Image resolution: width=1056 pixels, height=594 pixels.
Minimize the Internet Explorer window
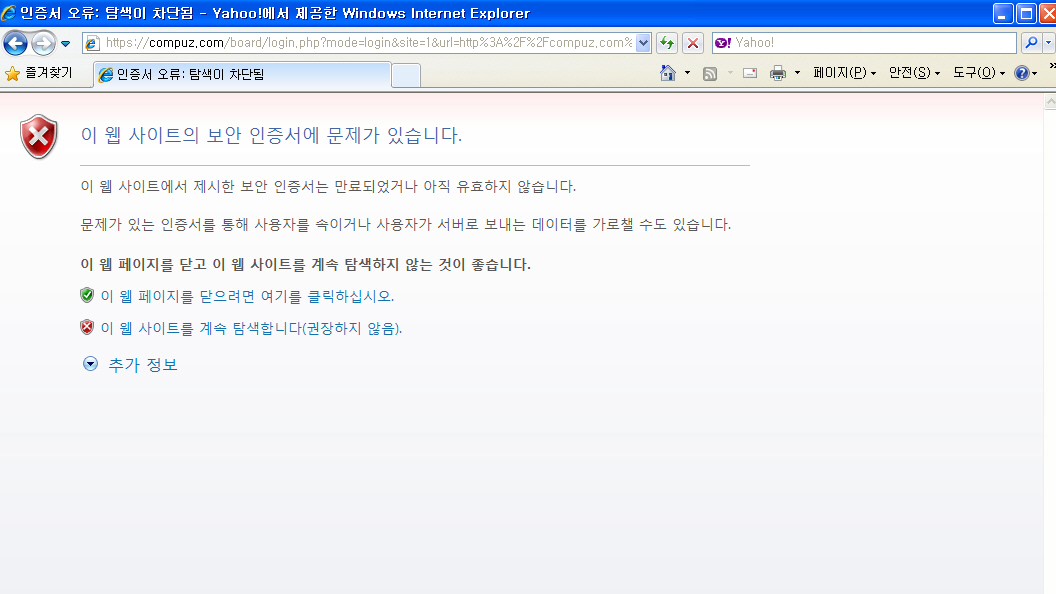pyautogui.click(x=1003, y=13)
